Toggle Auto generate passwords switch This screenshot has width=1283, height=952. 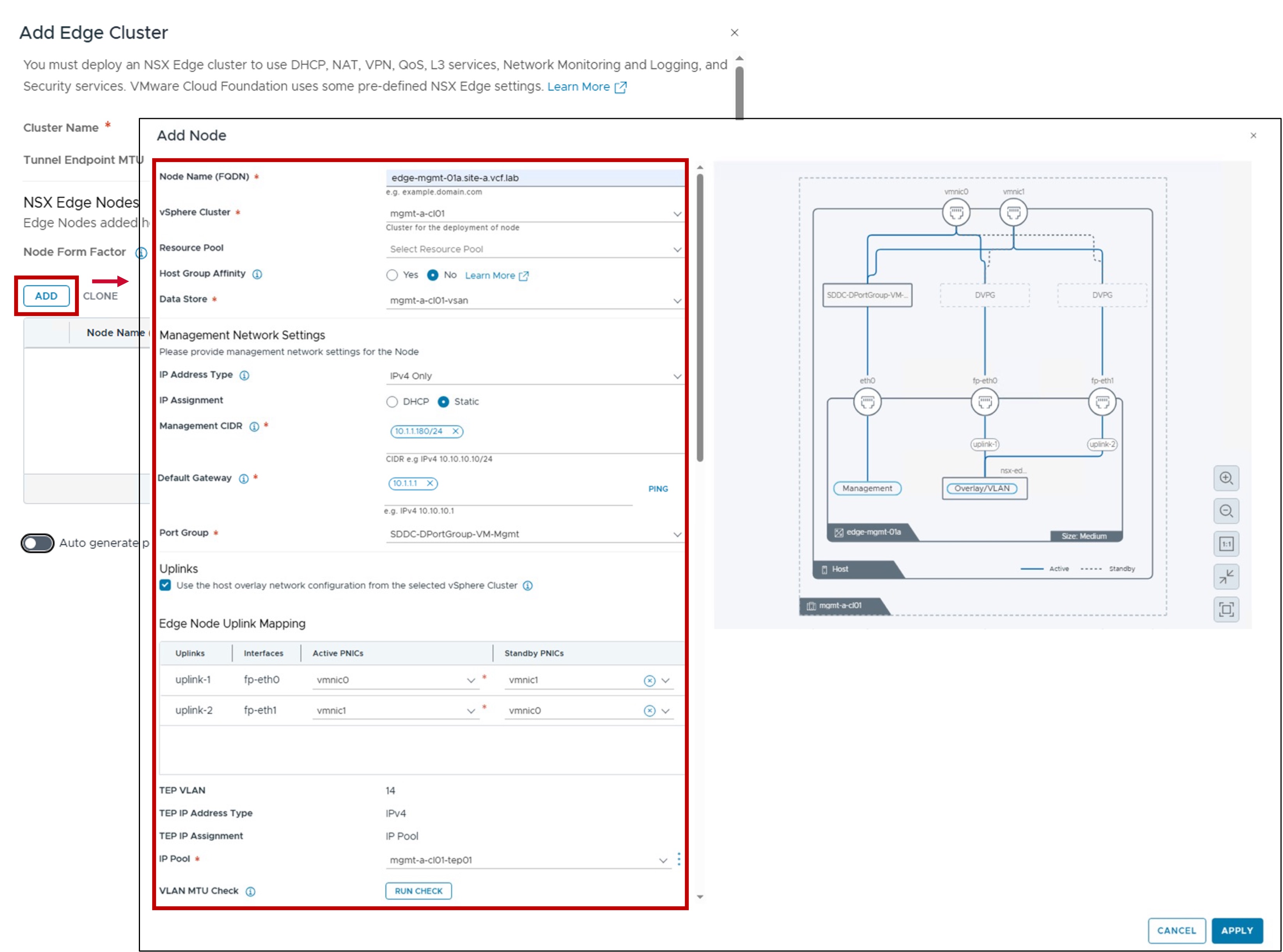coord(37,543)
